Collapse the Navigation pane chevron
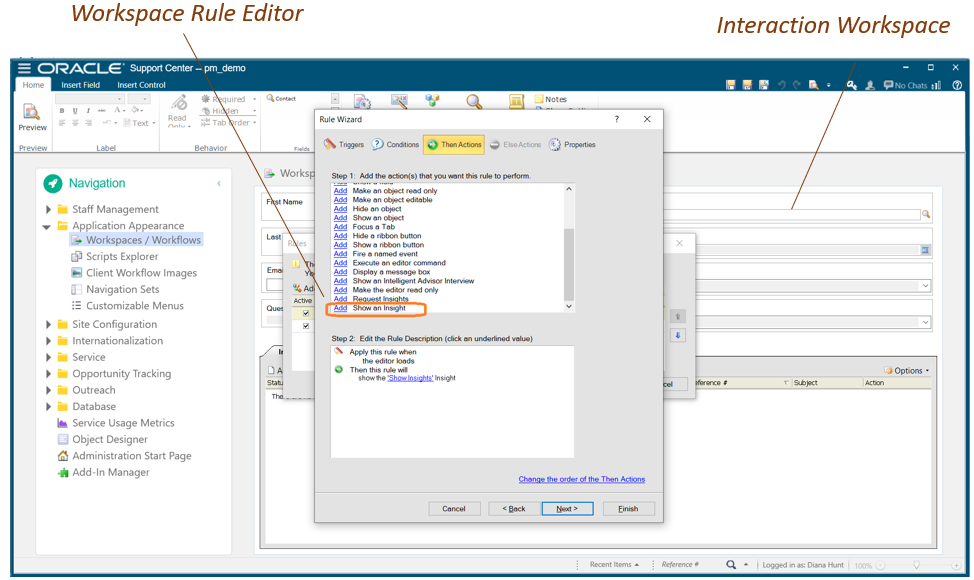 point(219,183)
